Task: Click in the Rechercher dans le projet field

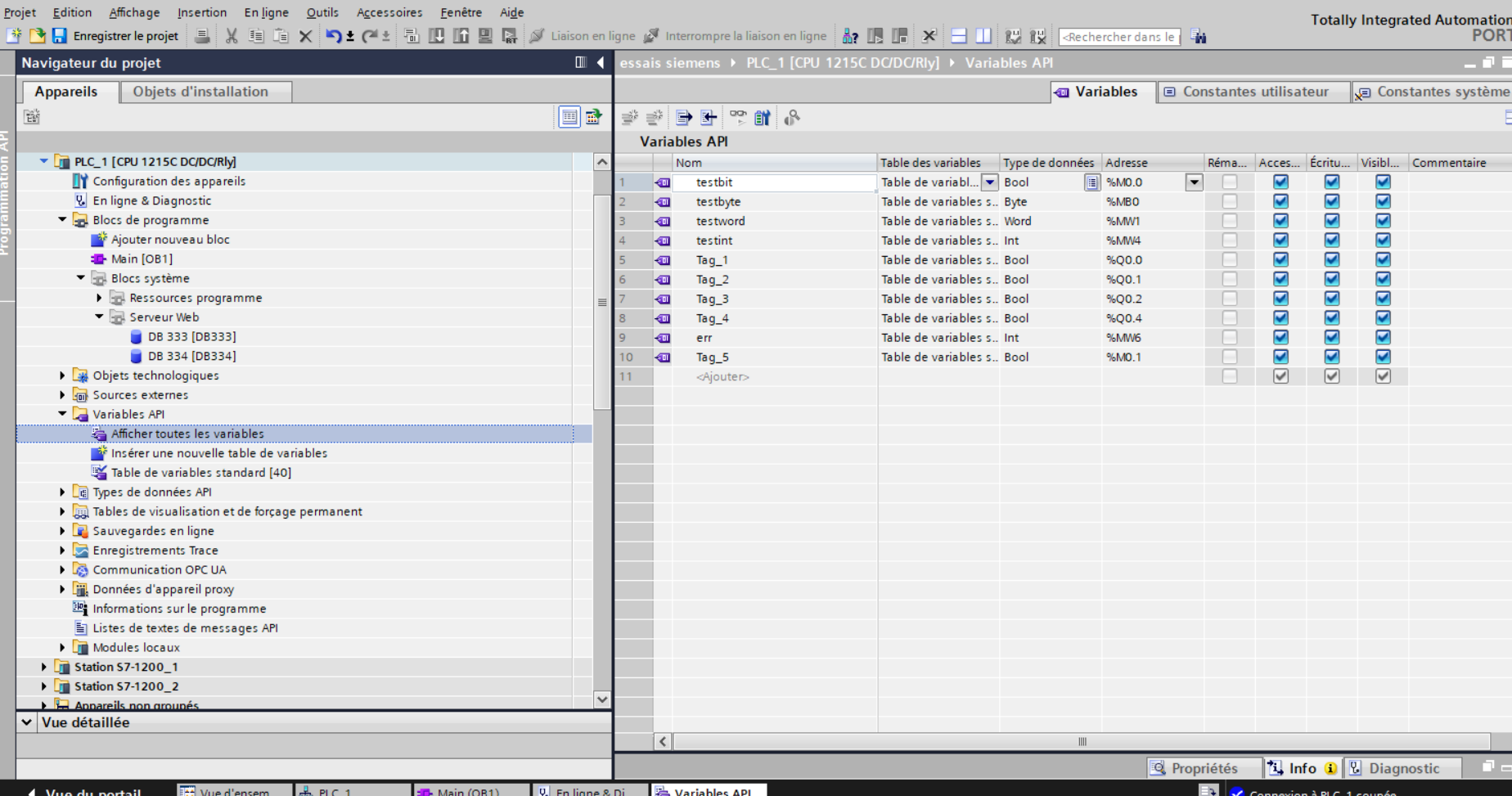Action: 1118,37
